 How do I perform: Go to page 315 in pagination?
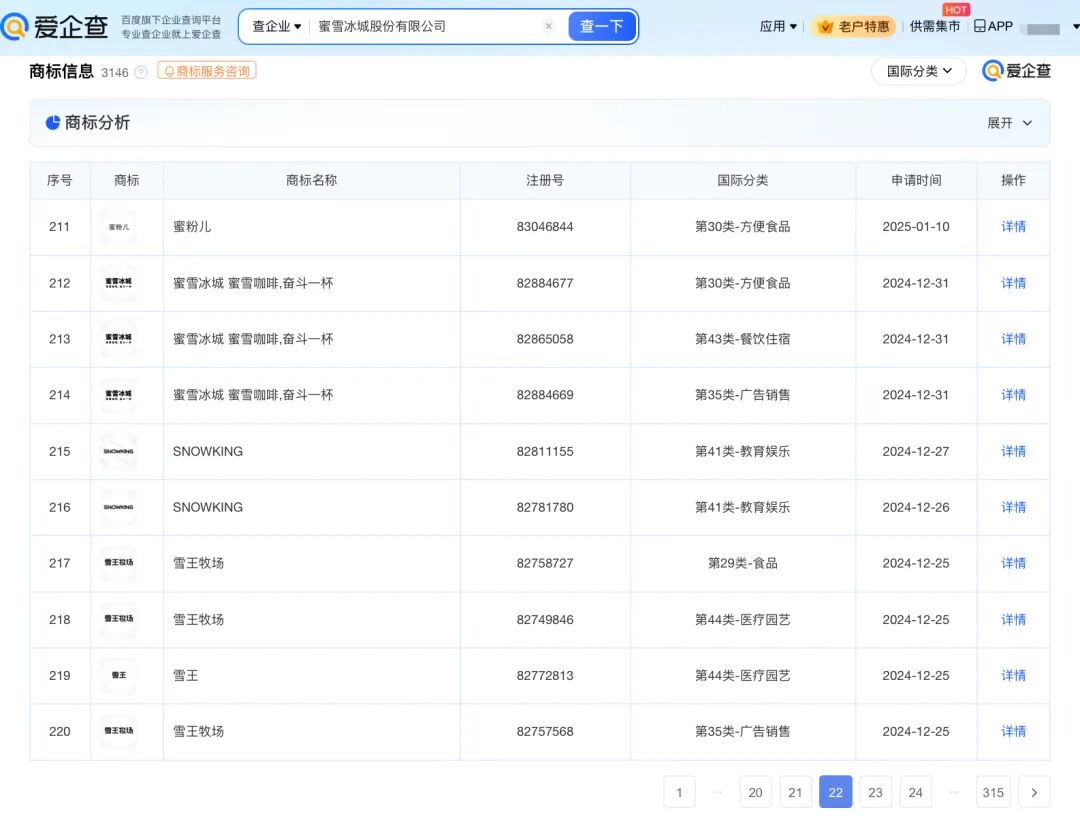(x=993, y=791)
